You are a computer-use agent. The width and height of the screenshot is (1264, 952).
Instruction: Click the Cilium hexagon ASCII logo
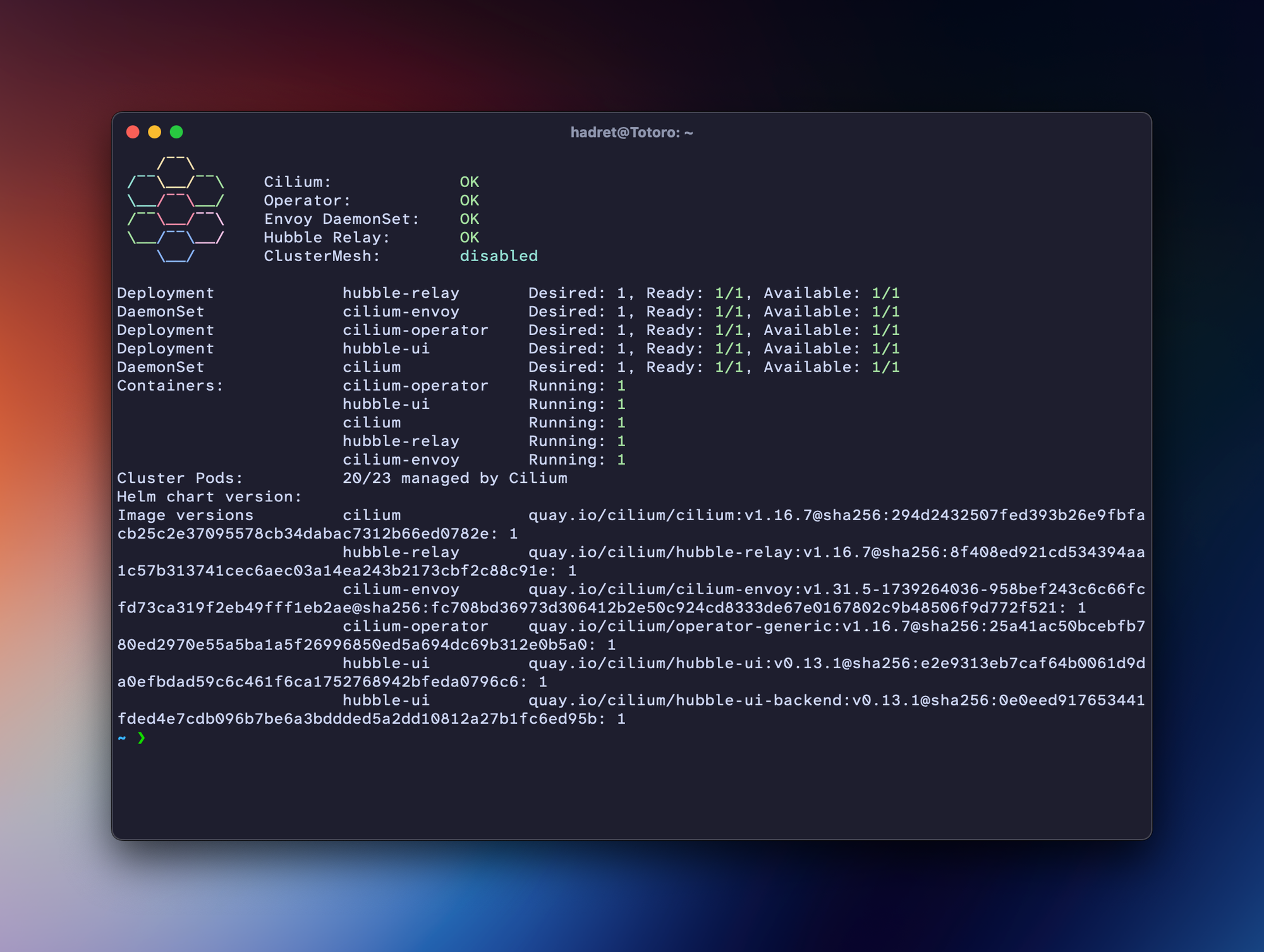tap(176, 210)
